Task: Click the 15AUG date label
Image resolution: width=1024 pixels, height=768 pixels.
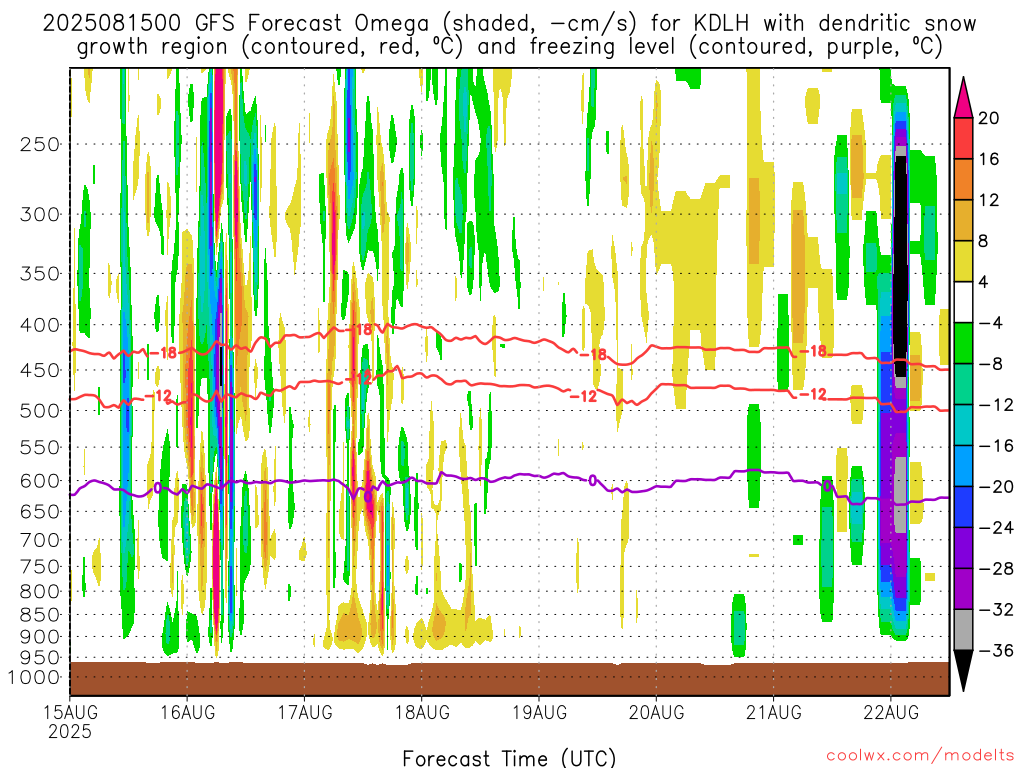Action: click(x=70, y=712)
